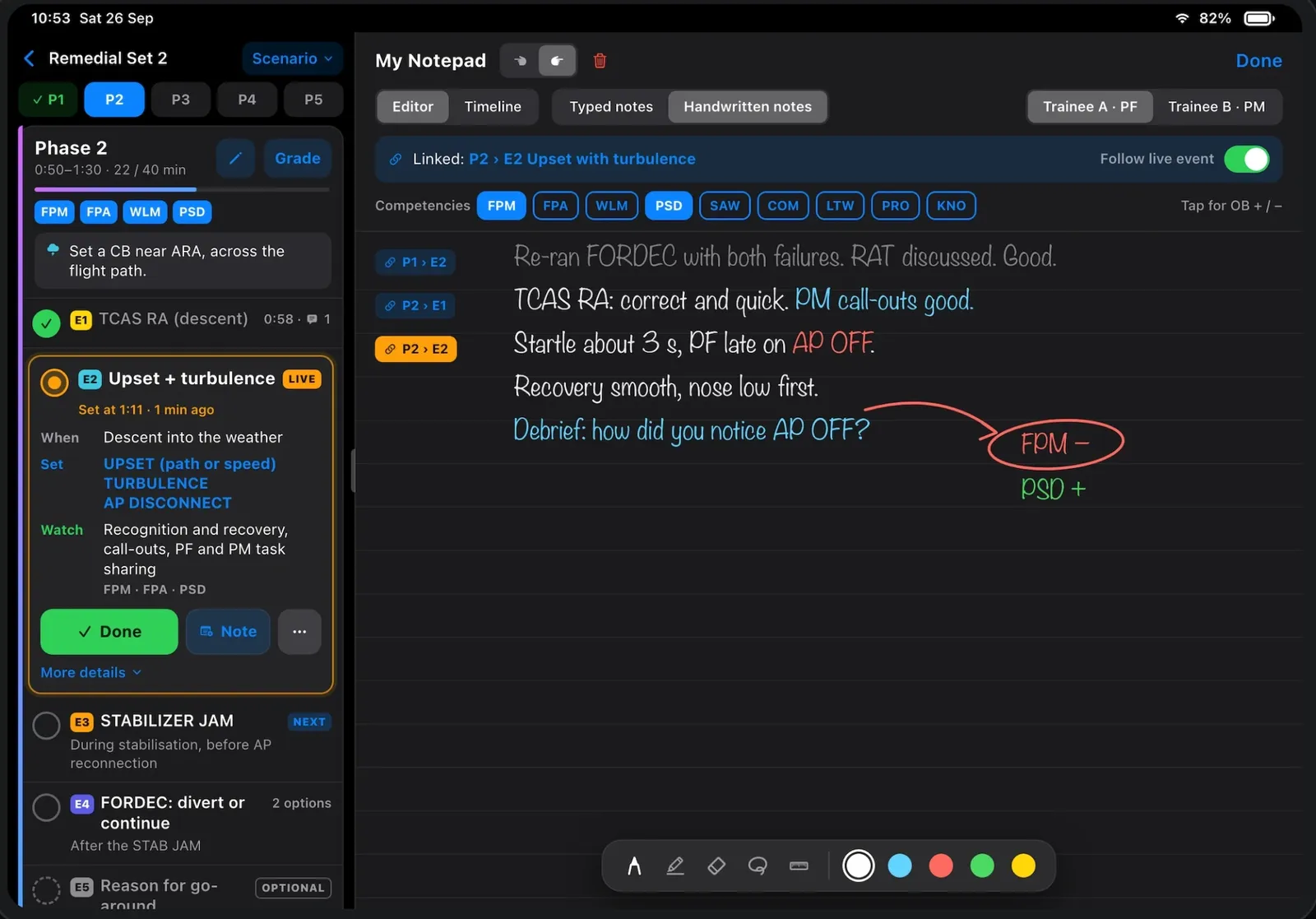Toggle the PSD competency chip in notepad
The height and width of the screenshot is (919, 1316).
669,206
